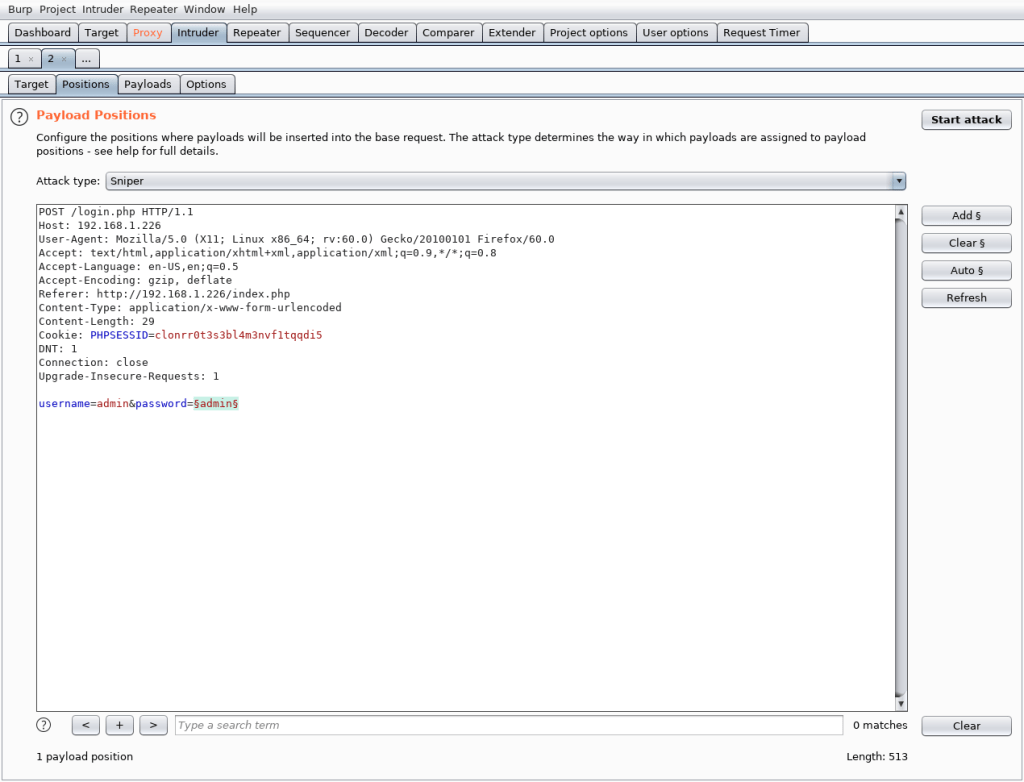
Task: Switch to the Payloads tab
Action: tap(148, 84)
